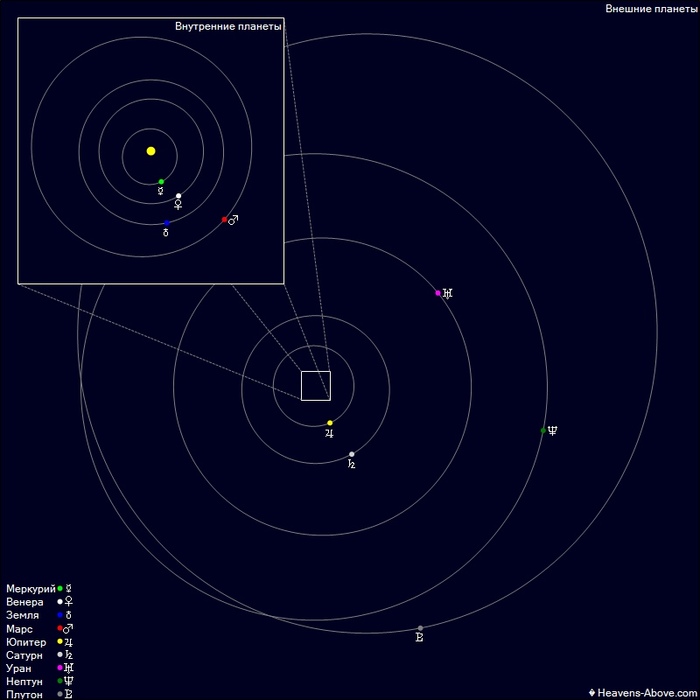Click the small white square at the chart center
This screenshot has height=700, width=700.
pos(315,385)
